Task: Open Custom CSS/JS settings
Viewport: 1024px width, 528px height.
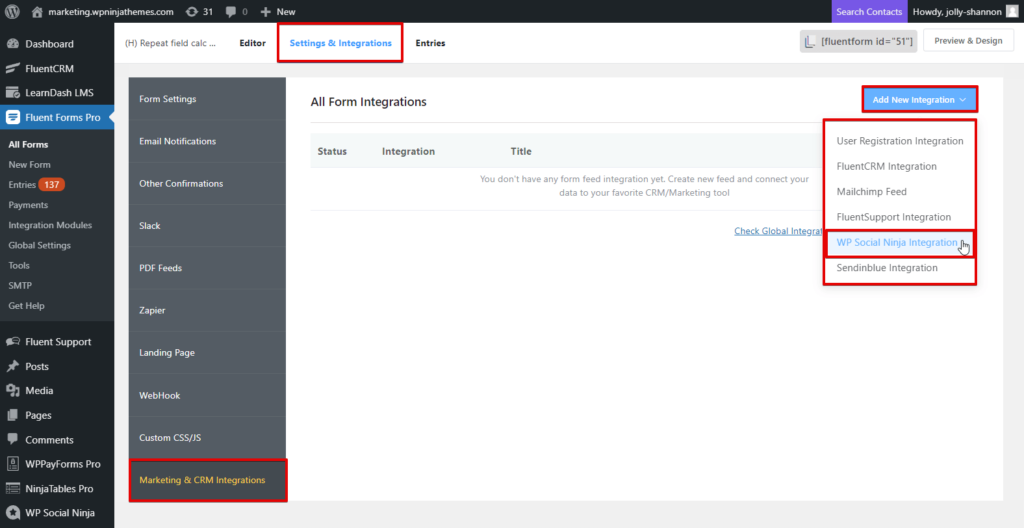Action: coord(207,437)
